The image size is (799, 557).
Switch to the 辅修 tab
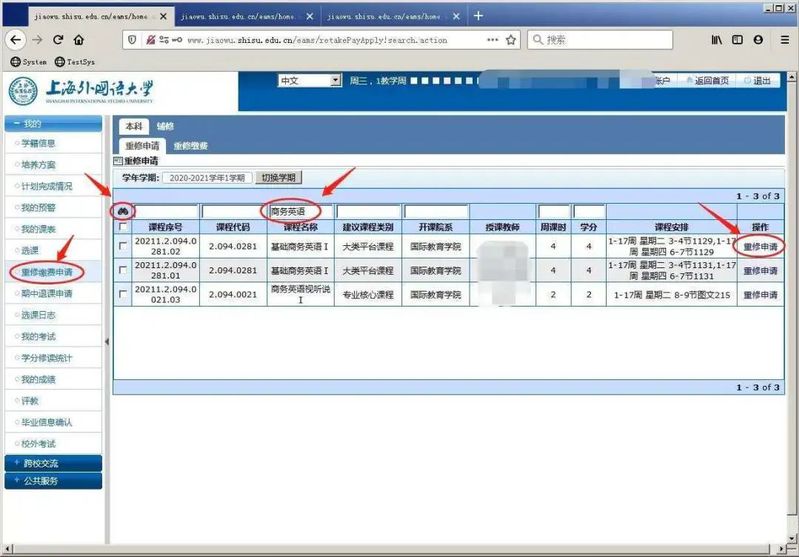[165, 127]
